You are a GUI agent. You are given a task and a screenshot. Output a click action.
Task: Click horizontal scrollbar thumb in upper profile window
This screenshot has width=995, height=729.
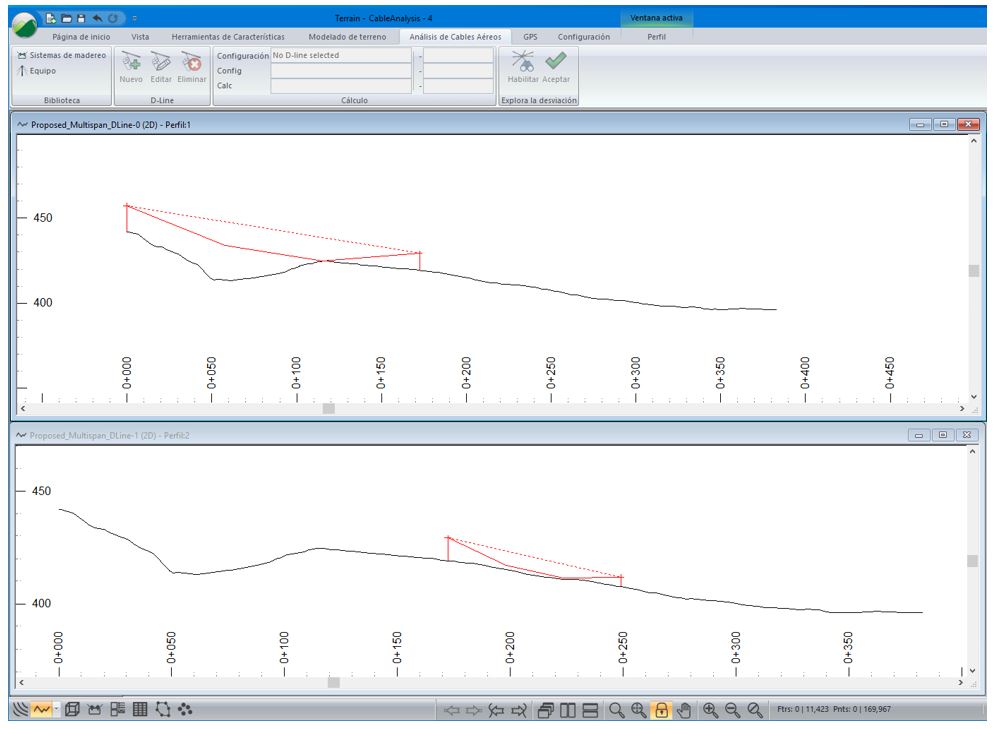click(328, 409)
